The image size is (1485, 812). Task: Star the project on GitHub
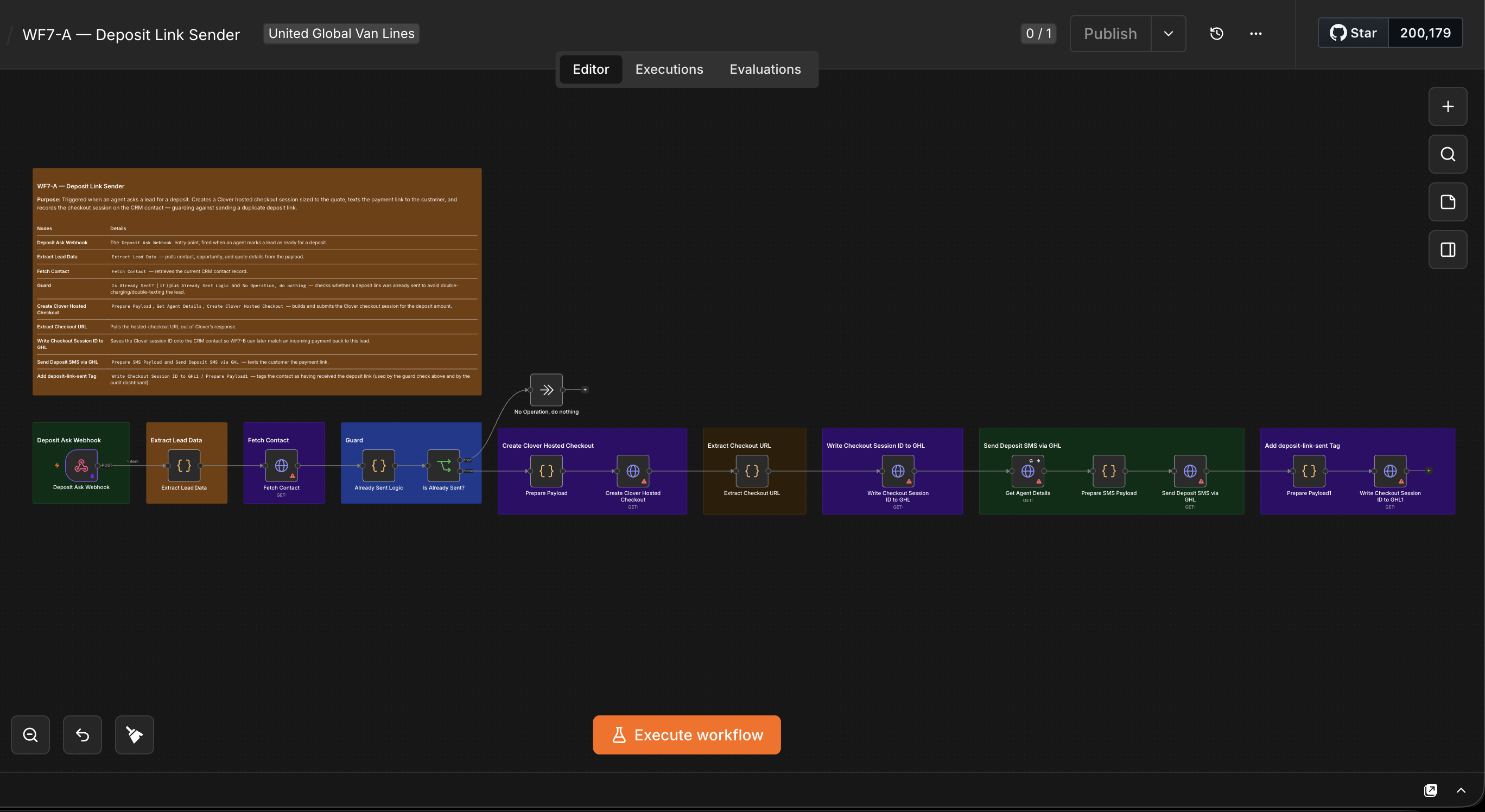click(1353, 33)
